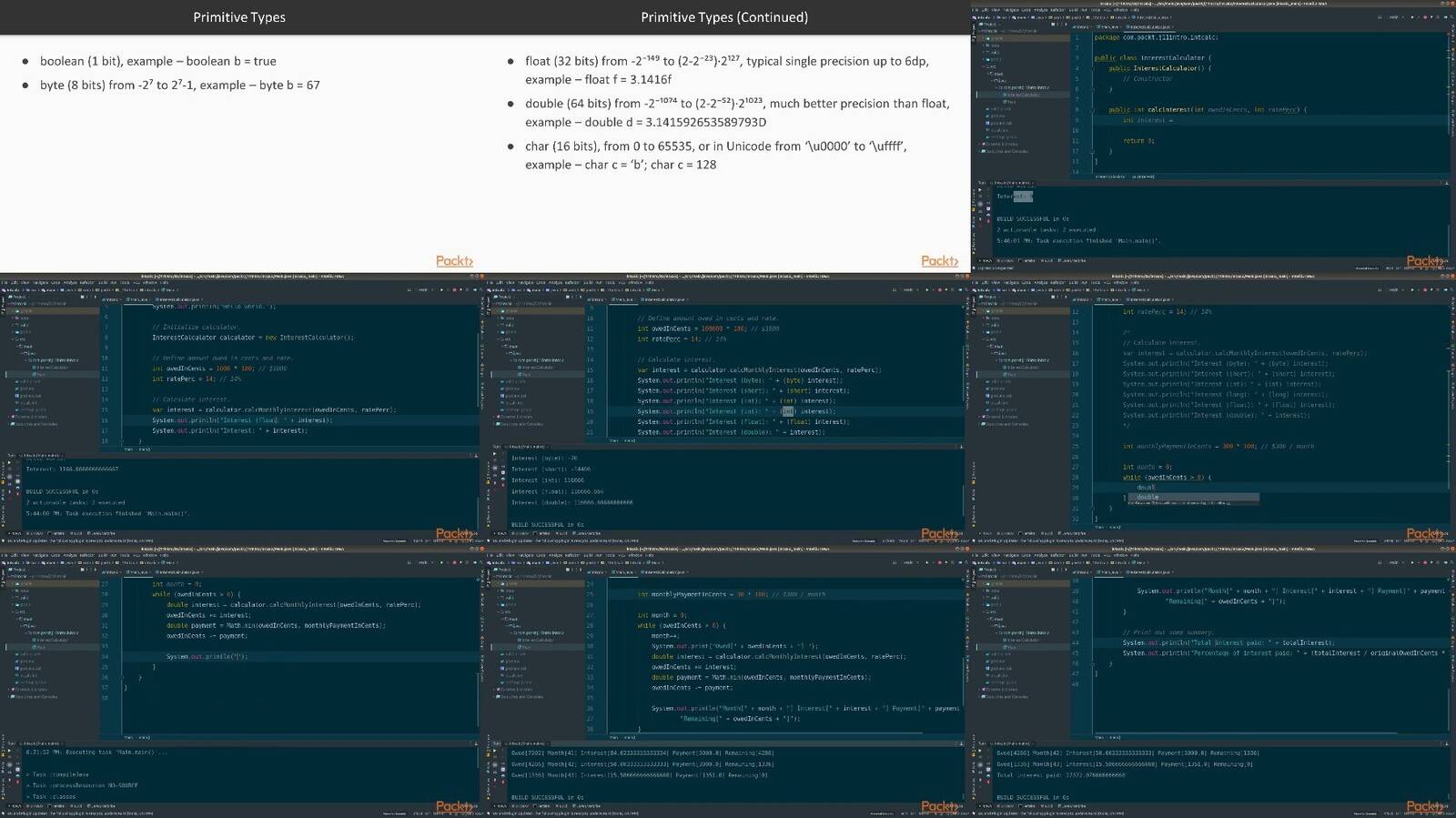Click the 'double (64 bits)' bullet line
The width and height of the screenshot is (1456, 818).
tap(737, 113)
